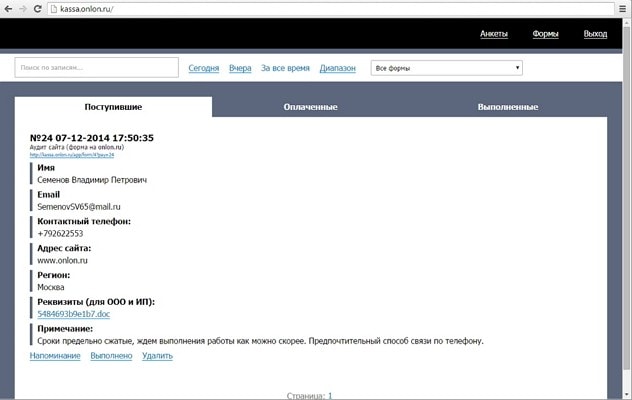
Task: Reload the page with refresh icon
Action: [37, 9]
